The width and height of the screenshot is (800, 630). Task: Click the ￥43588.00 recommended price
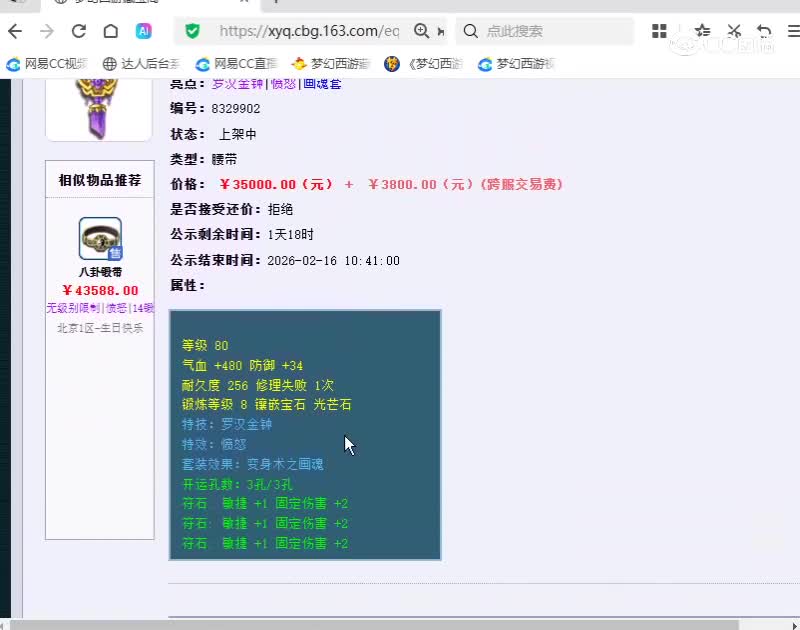(101, 291)
